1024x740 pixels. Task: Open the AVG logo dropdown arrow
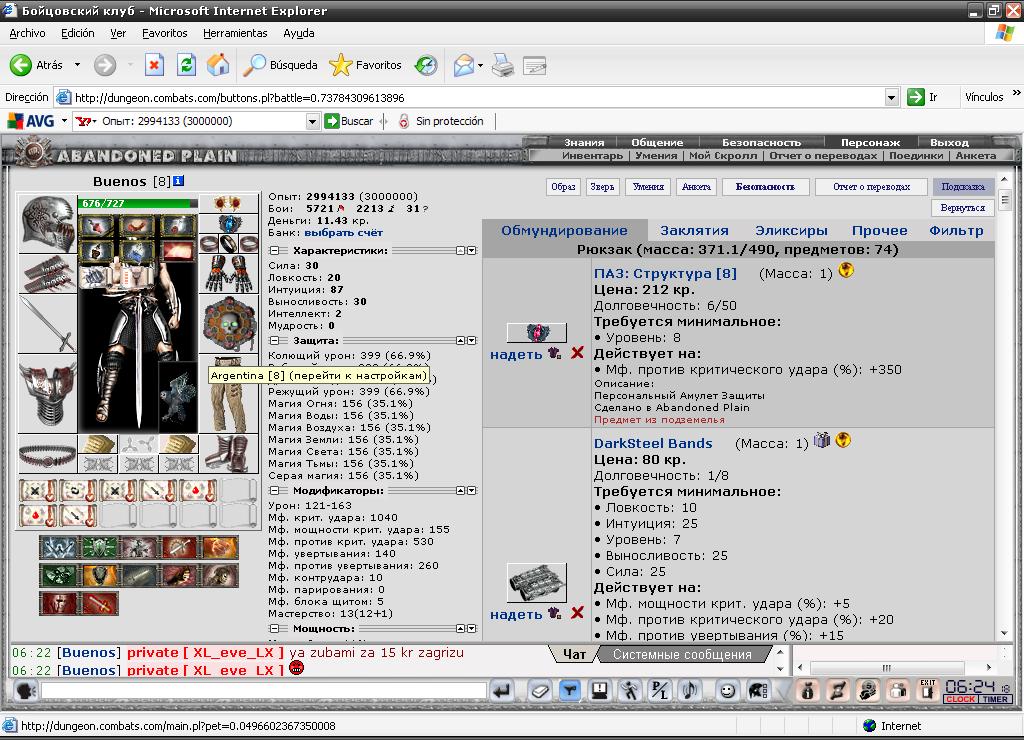point(64,121)
